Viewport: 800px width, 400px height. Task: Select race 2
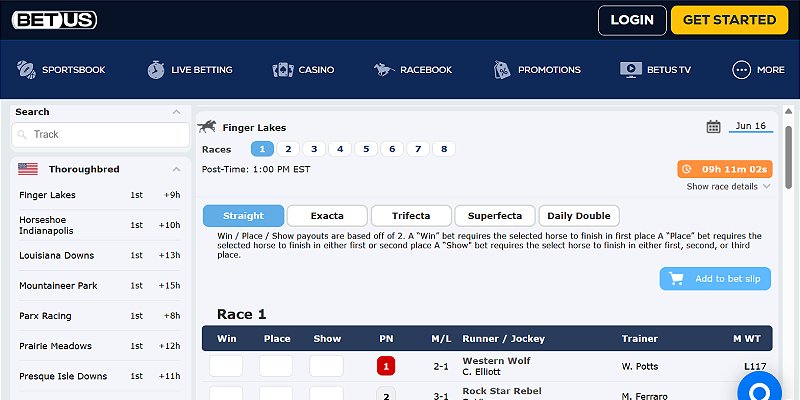click(288, 149)
